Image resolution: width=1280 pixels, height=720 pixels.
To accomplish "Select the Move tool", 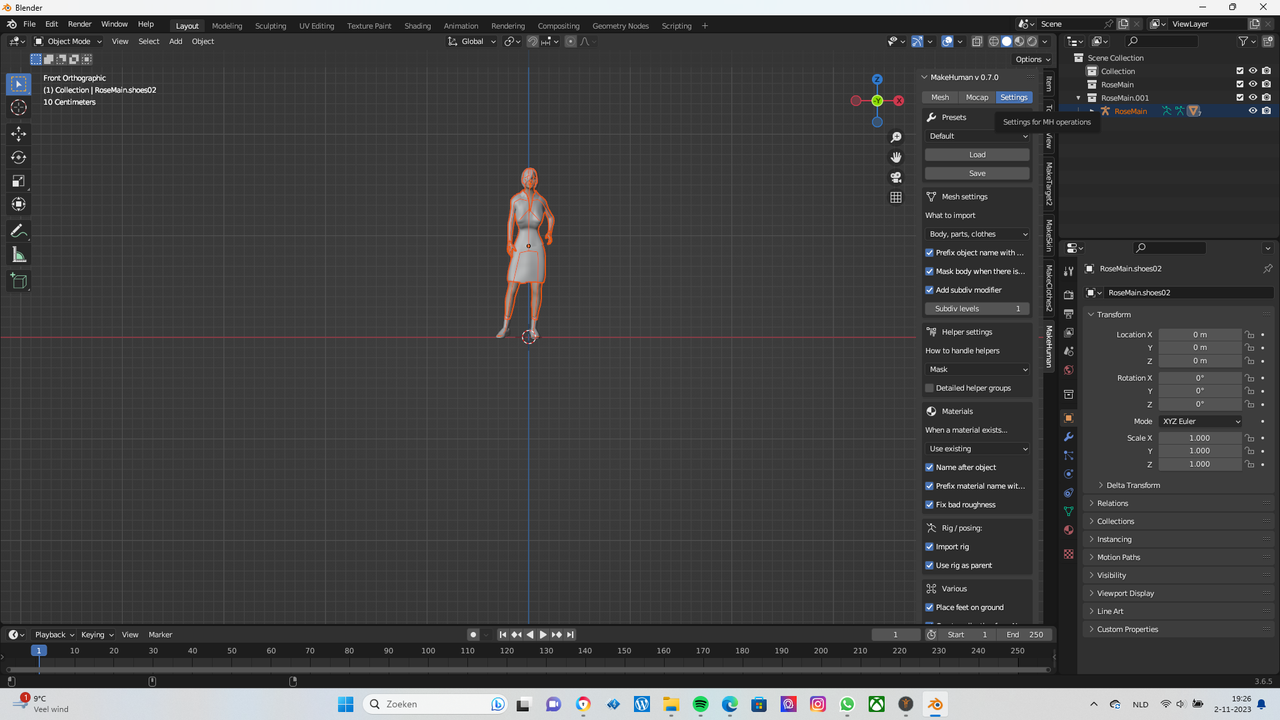I will pos(19,134).
